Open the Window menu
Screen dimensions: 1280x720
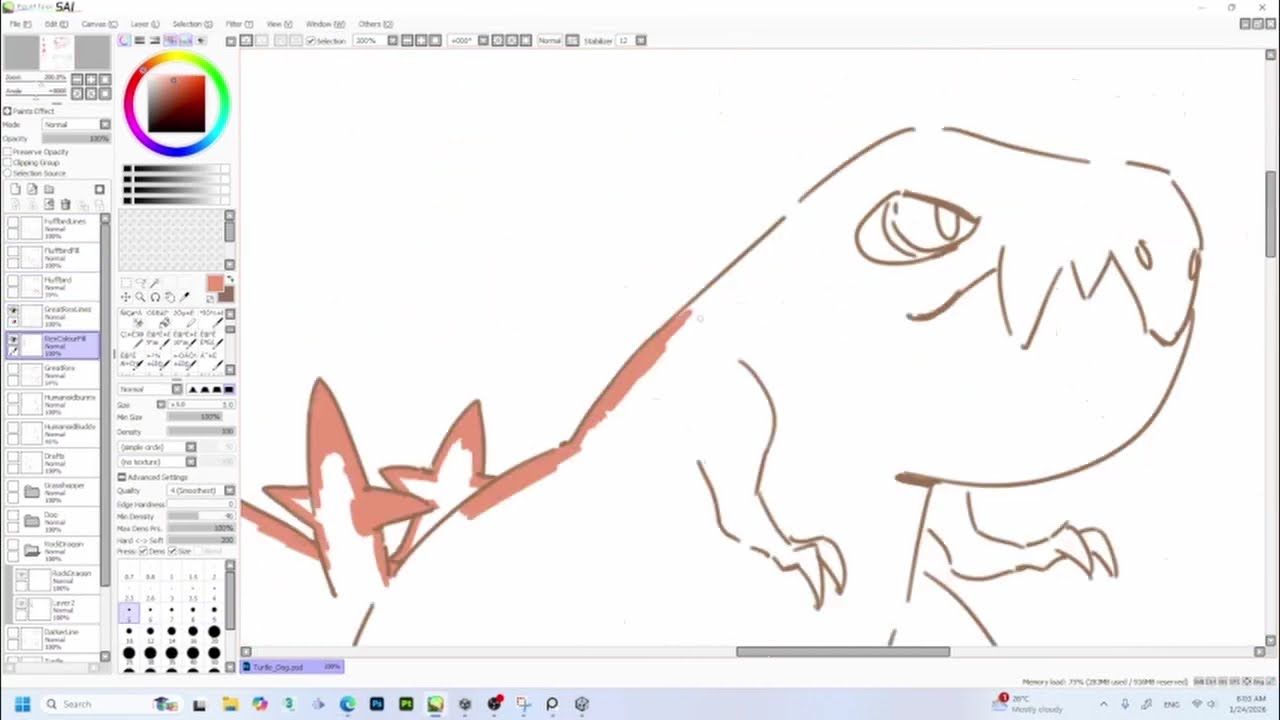(x=324, y=24)
